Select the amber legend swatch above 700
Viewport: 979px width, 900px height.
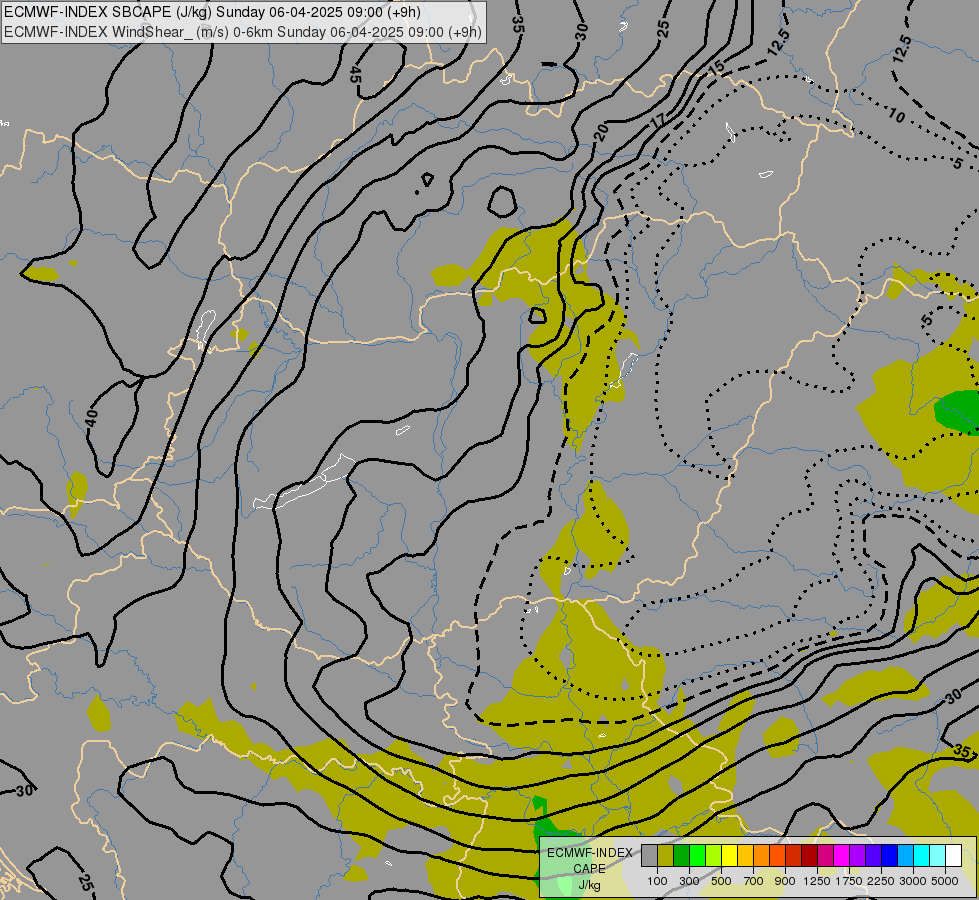(745, 856)
